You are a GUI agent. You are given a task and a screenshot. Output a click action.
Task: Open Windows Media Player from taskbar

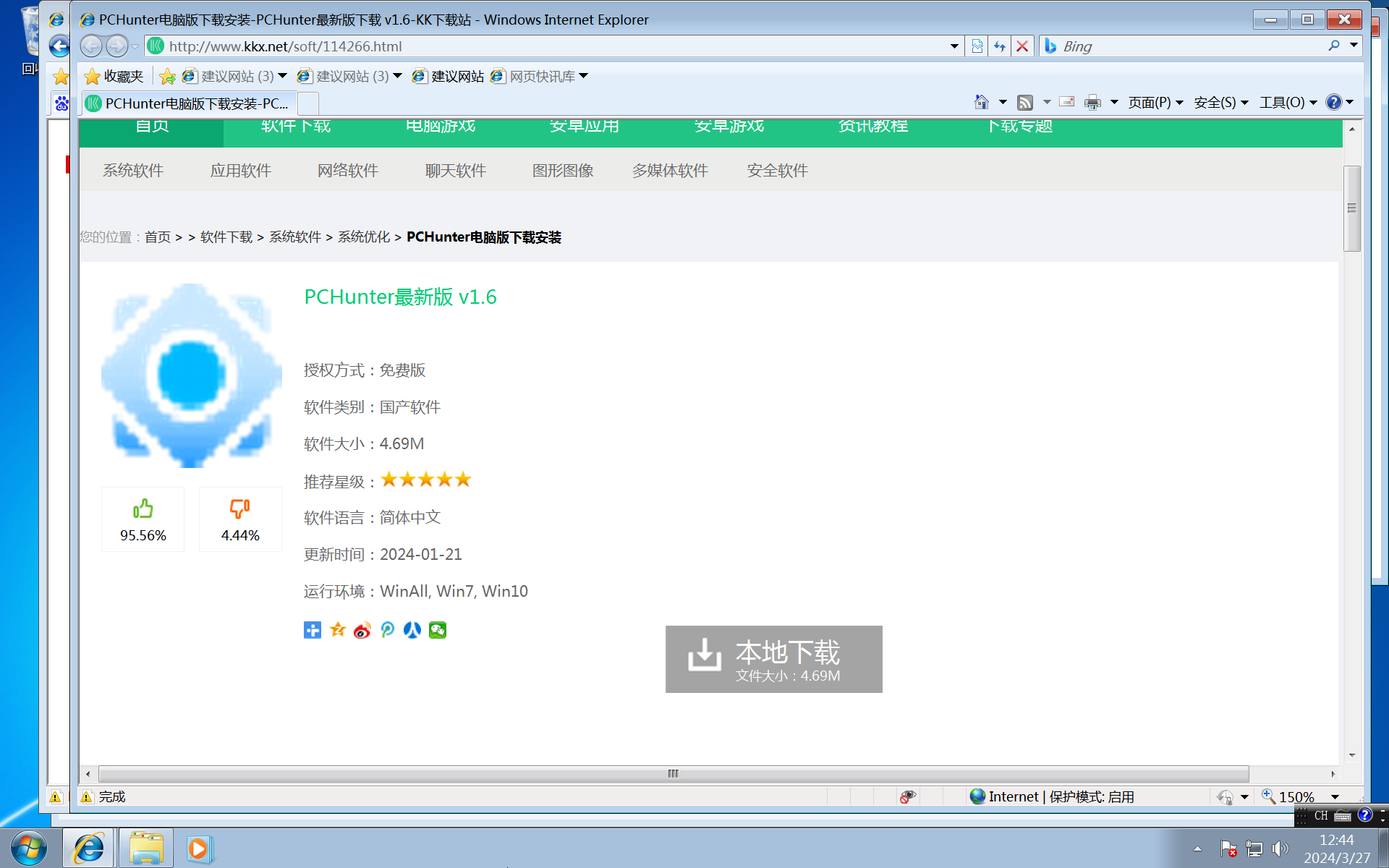click(199, 848)
